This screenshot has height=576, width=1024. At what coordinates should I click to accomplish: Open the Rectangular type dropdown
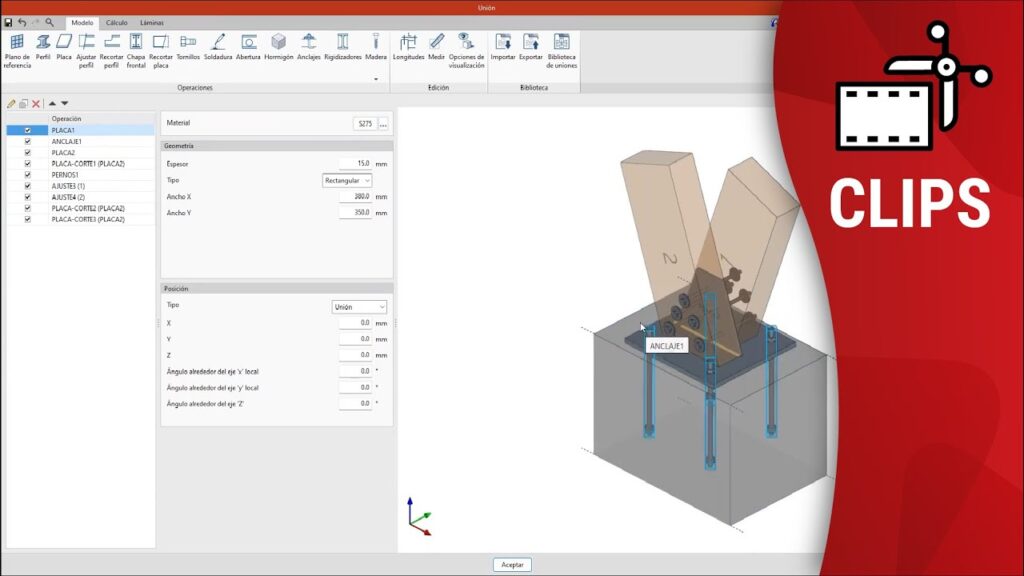click(x=347, y=180)
